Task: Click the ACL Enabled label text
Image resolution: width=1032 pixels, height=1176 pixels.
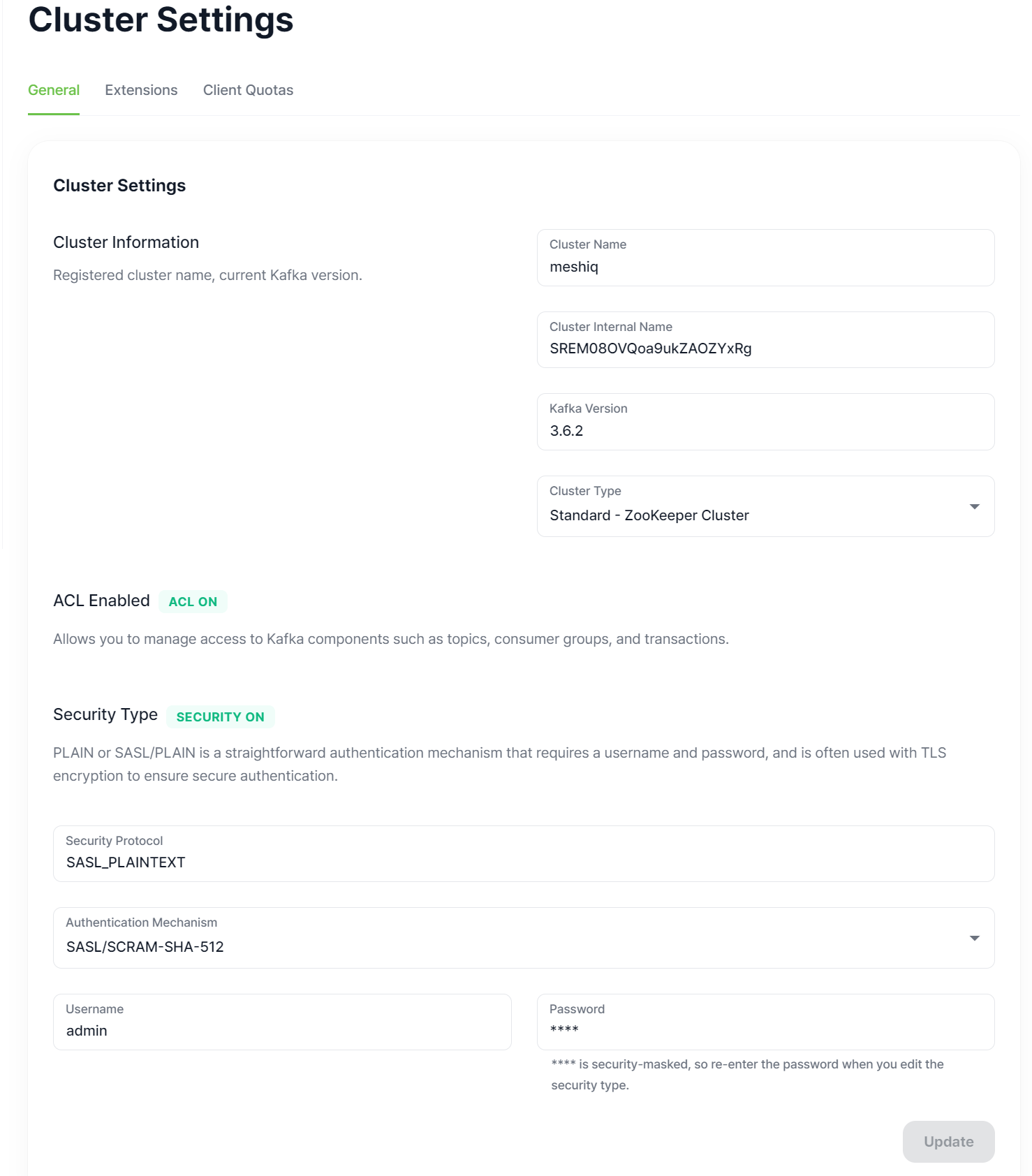Action: 101,601
